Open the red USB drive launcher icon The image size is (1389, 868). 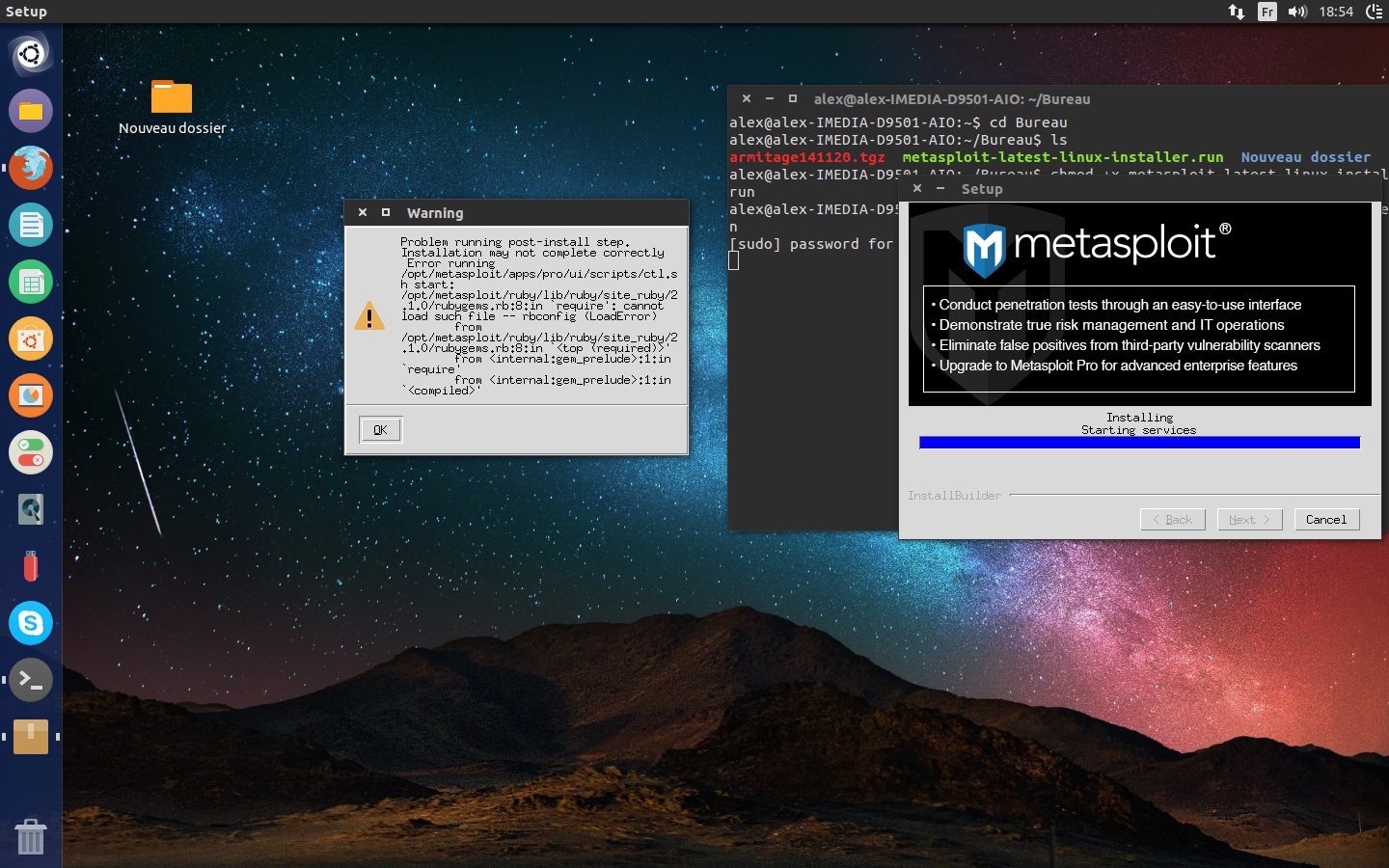(x=31, y=566)
